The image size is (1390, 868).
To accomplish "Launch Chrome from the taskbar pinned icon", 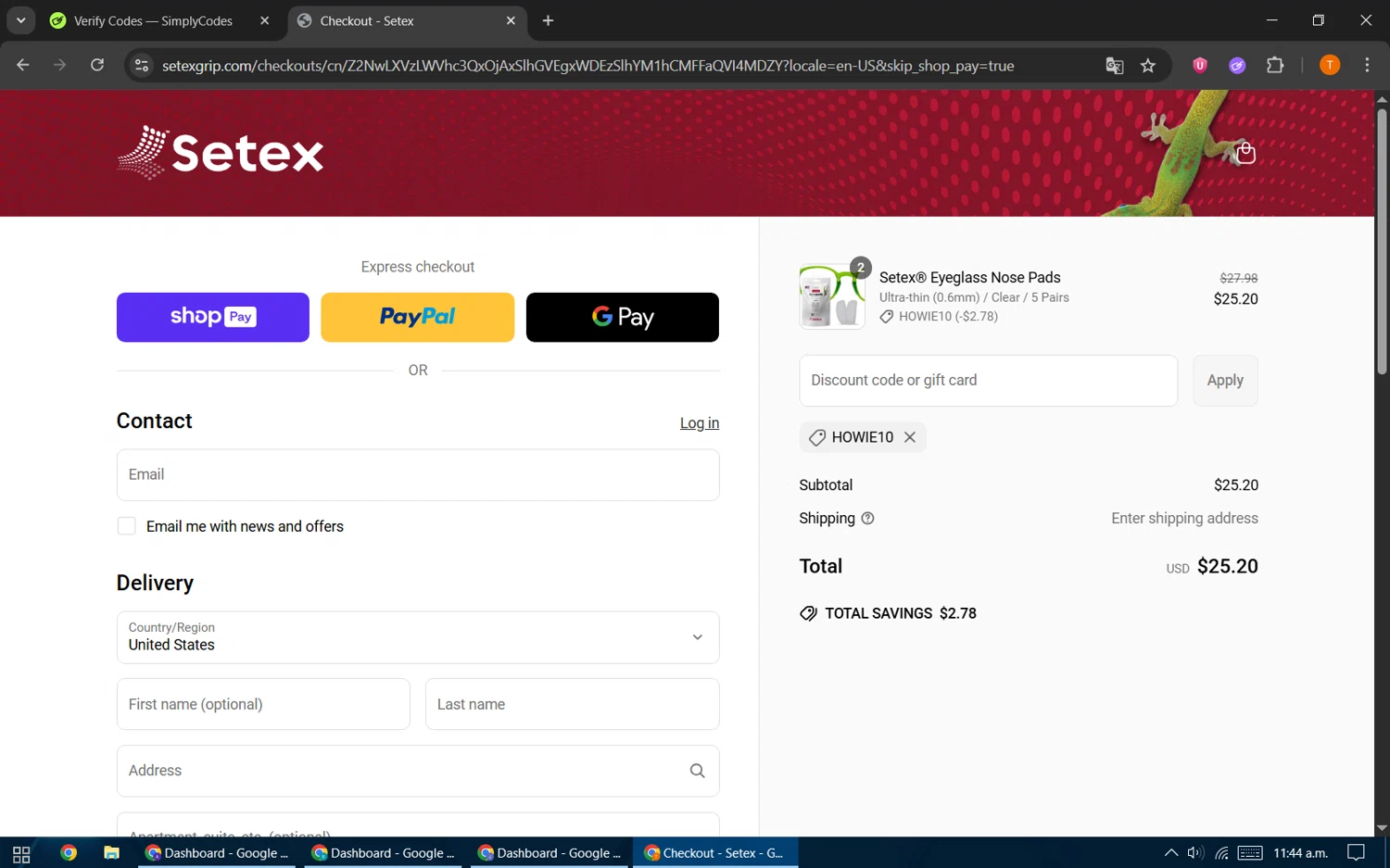I will pyautogui.click(x=69, y=853).
